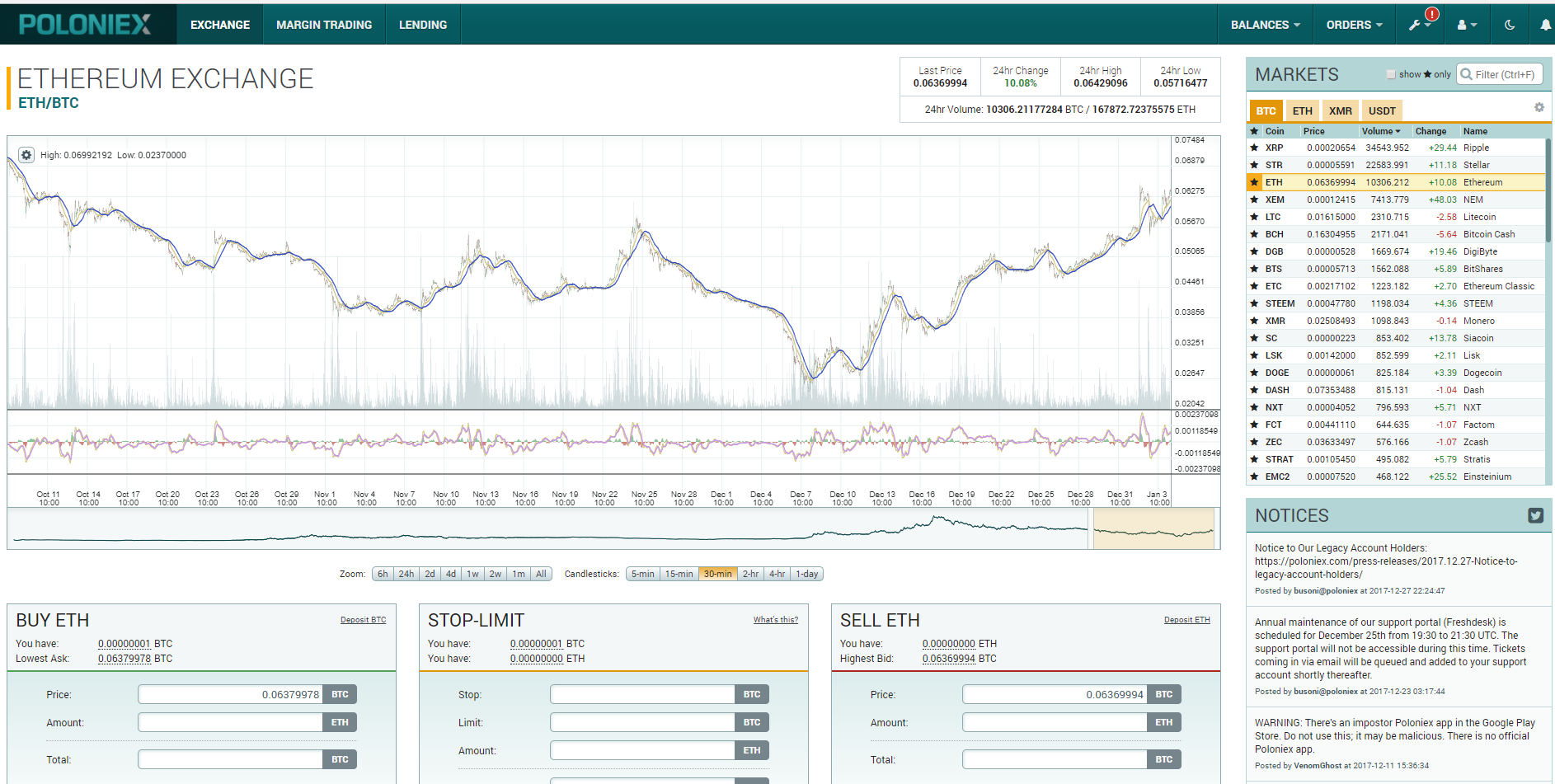Click the wrench tools icon in header
Screen dimensions: 1555x784
[x=1415, y=25]
